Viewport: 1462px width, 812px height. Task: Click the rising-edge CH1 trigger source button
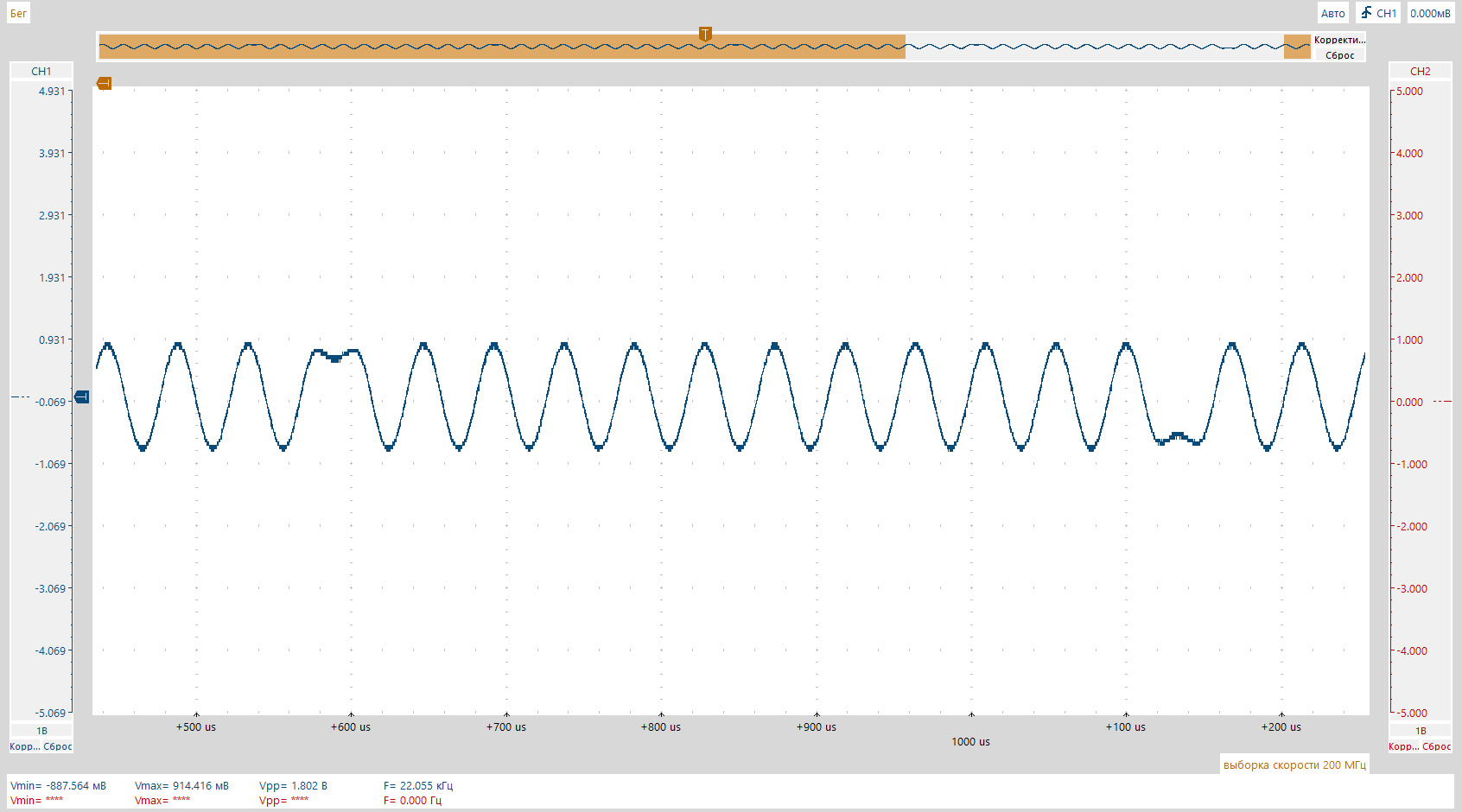[1378, 13]
